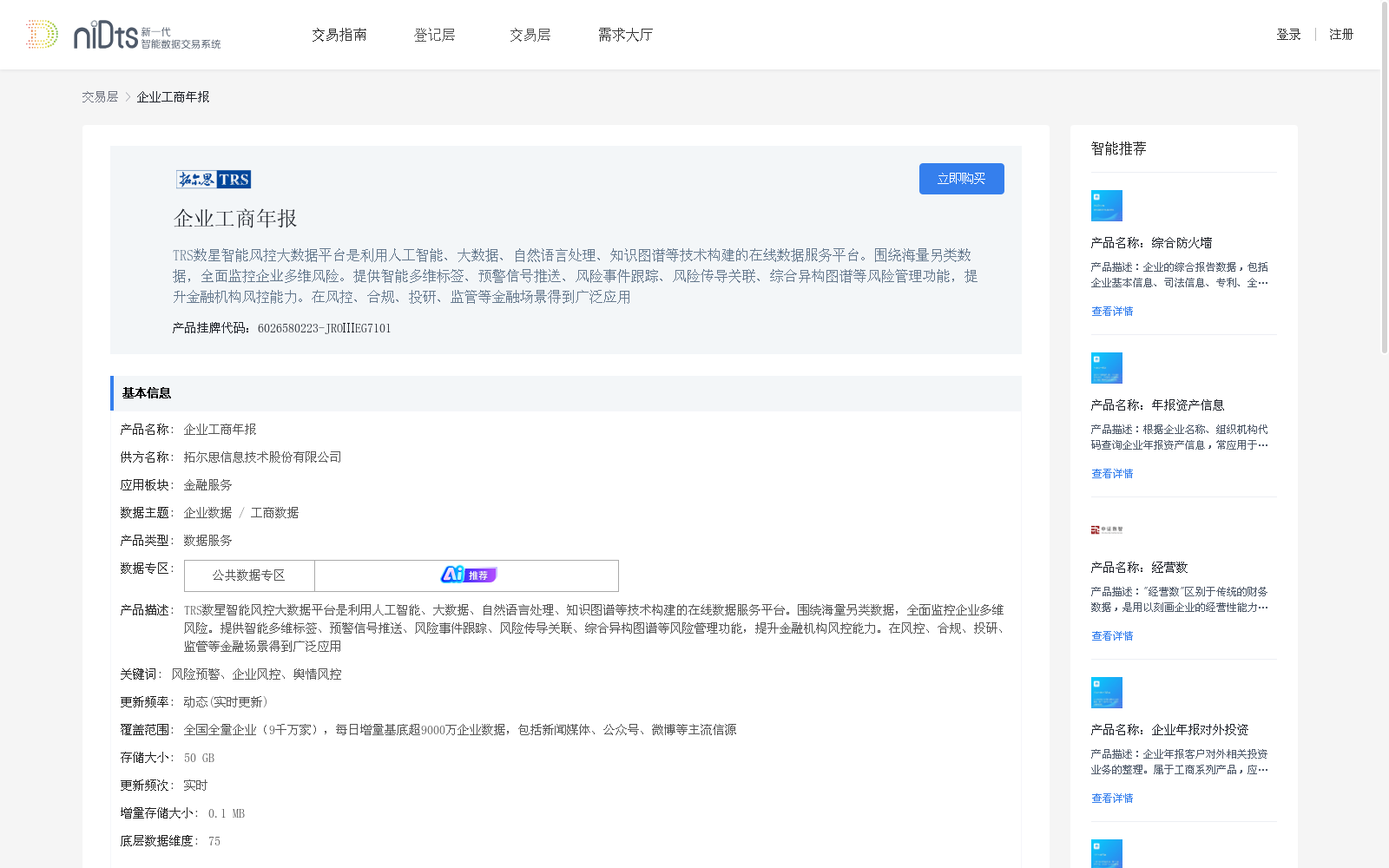Screen dimensions: 1389x868
Task: Click the product code 6026580223-JROIIIEG7101
Action: click(x=325, y=328)
